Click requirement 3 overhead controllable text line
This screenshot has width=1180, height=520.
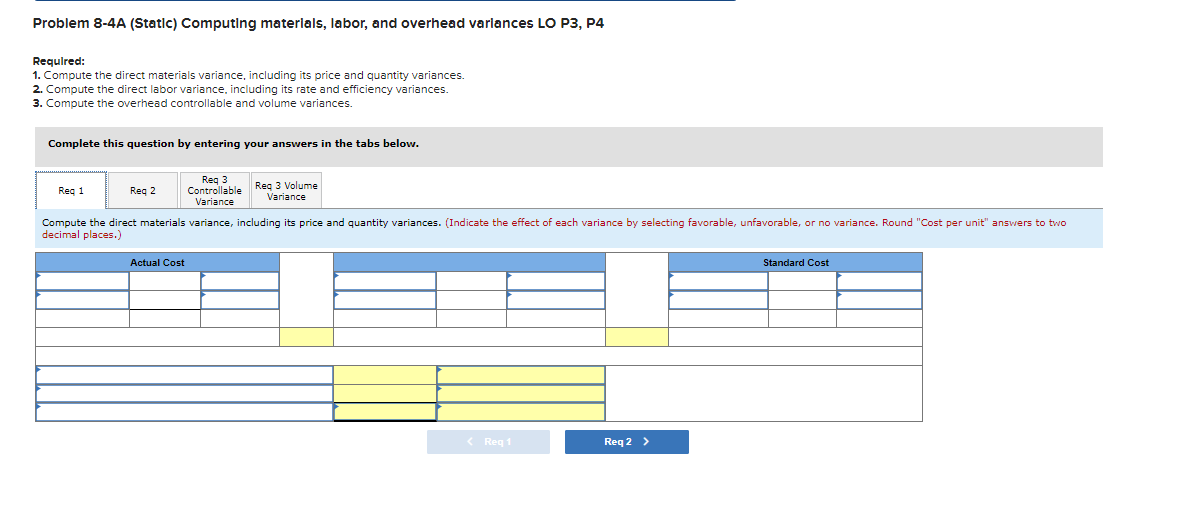coord(193,103)
